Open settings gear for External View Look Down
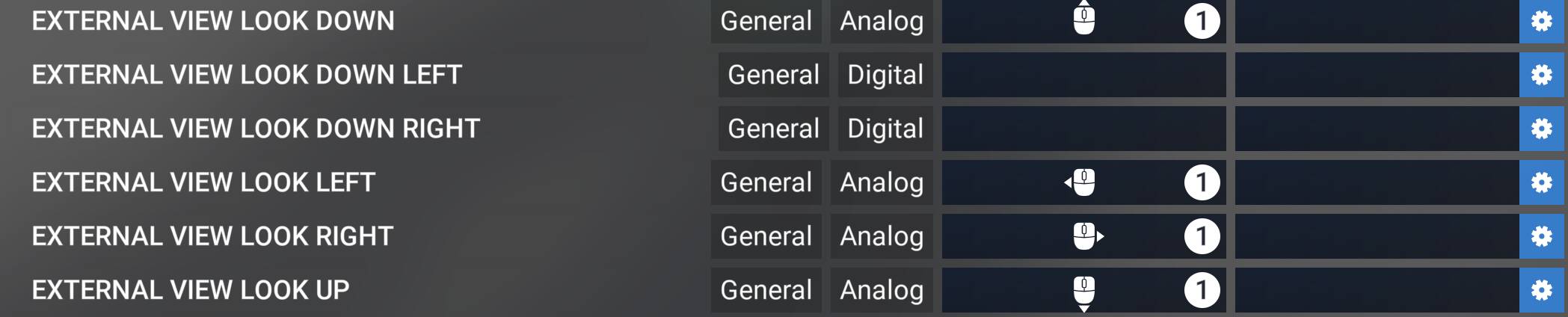 pos(1542,21)
